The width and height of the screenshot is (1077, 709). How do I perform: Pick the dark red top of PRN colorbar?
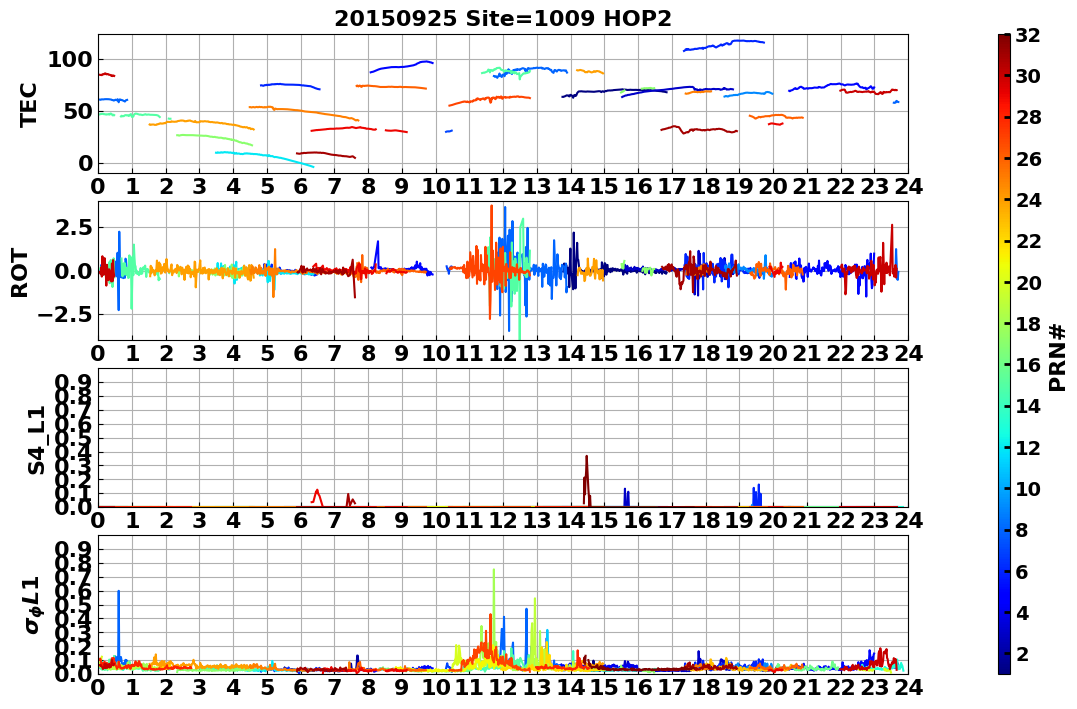(x=1004, y=40)
